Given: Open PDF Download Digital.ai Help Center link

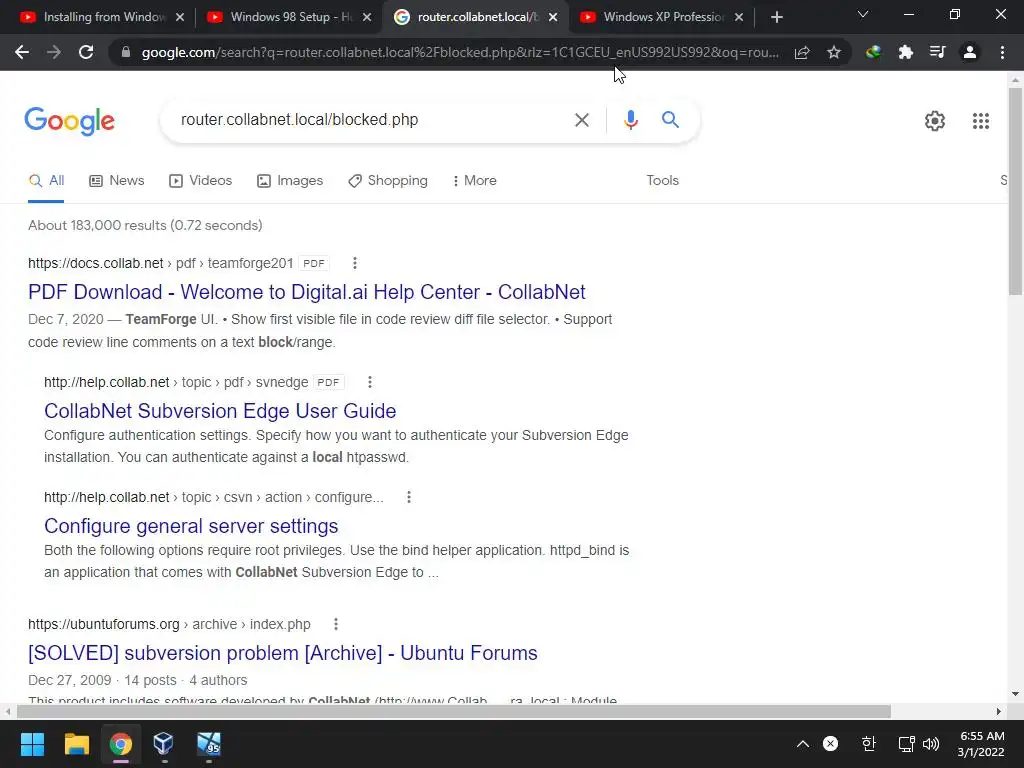Looking at the screenshot, I should (x=307, y=292).
